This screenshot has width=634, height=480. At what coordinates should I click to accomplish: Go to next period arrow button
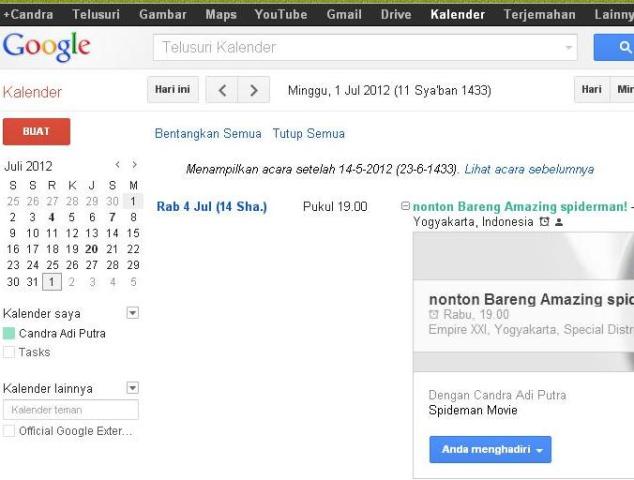(x=254, y=90)
